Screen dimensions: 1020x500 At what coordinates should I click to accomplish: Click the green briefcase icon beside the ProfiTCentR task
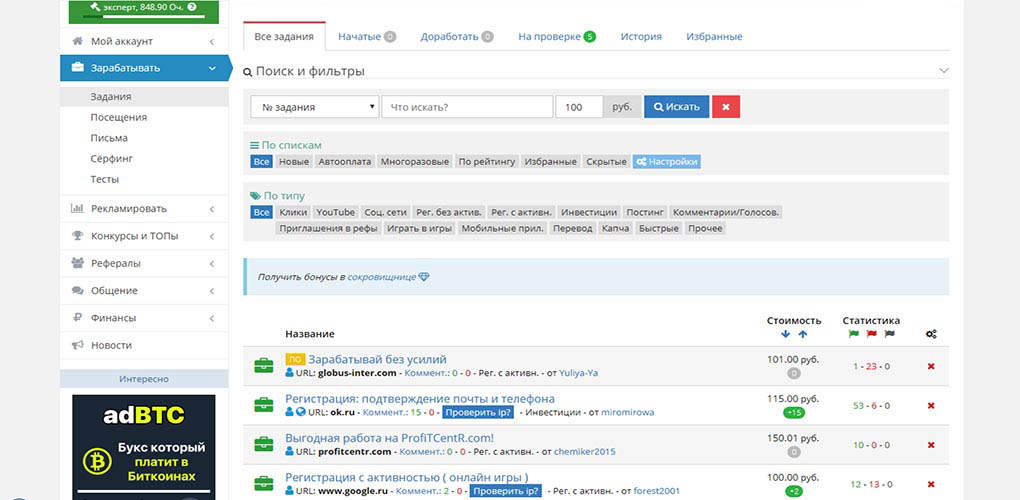263,445
